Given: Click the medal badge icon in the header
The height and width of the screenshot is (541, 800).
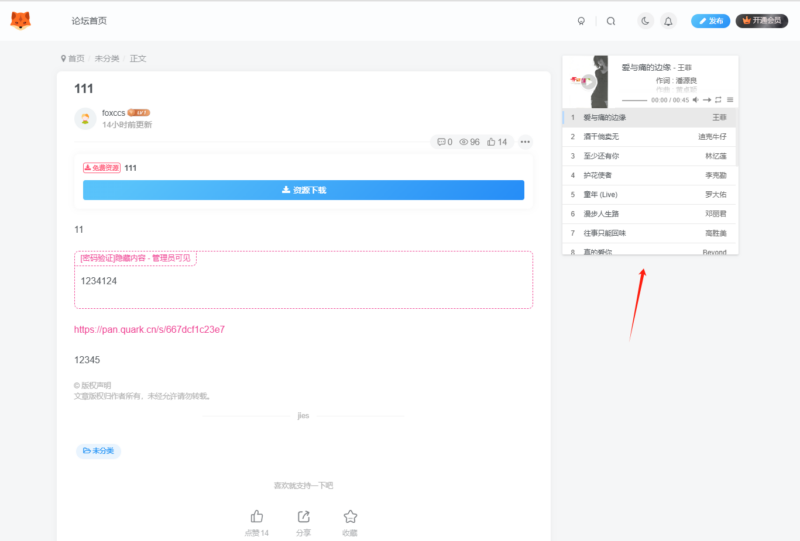Looking at the screenshot, I should 582,21.
